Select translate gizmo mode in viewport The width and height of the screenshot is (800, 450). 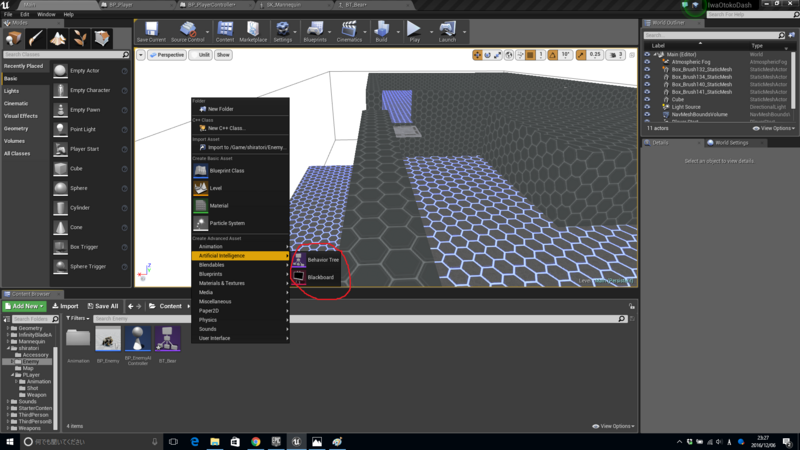coord(477,55)
